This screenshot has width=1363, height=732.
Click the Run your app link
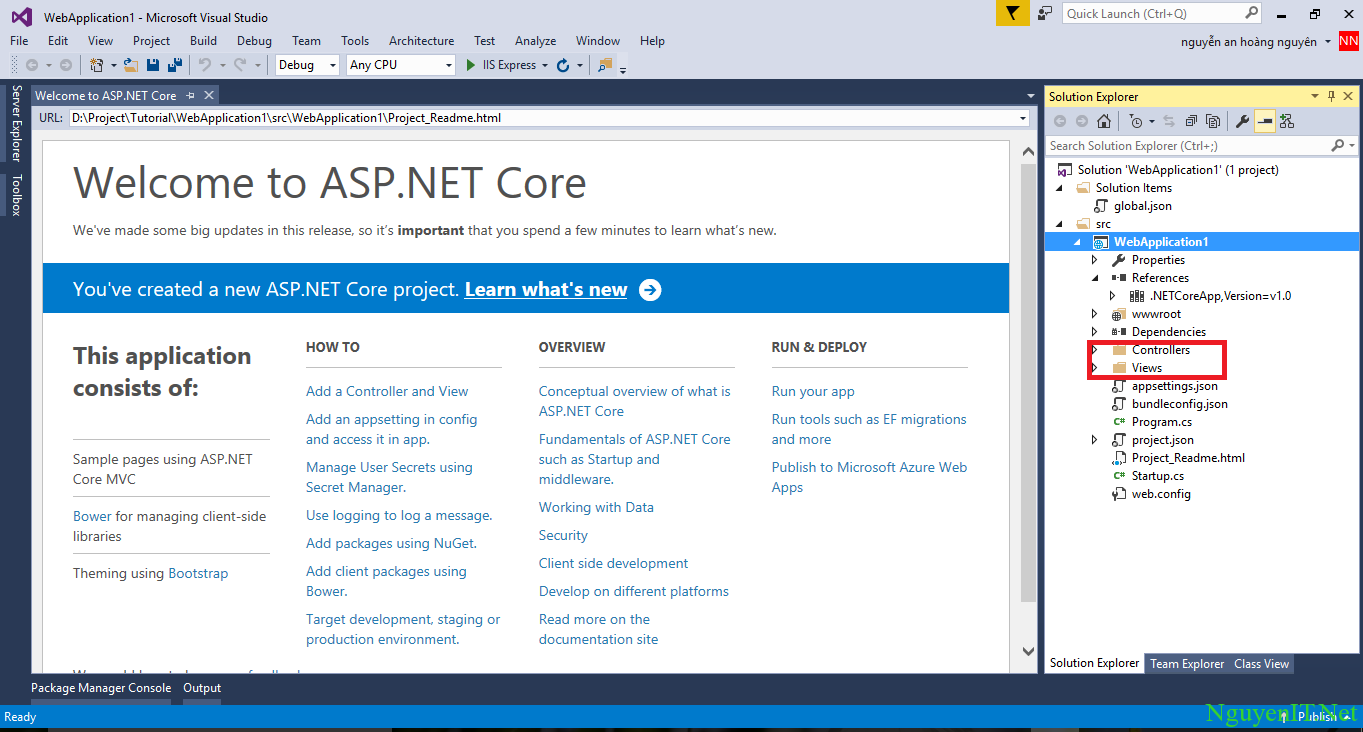click(x=813, y=391)
